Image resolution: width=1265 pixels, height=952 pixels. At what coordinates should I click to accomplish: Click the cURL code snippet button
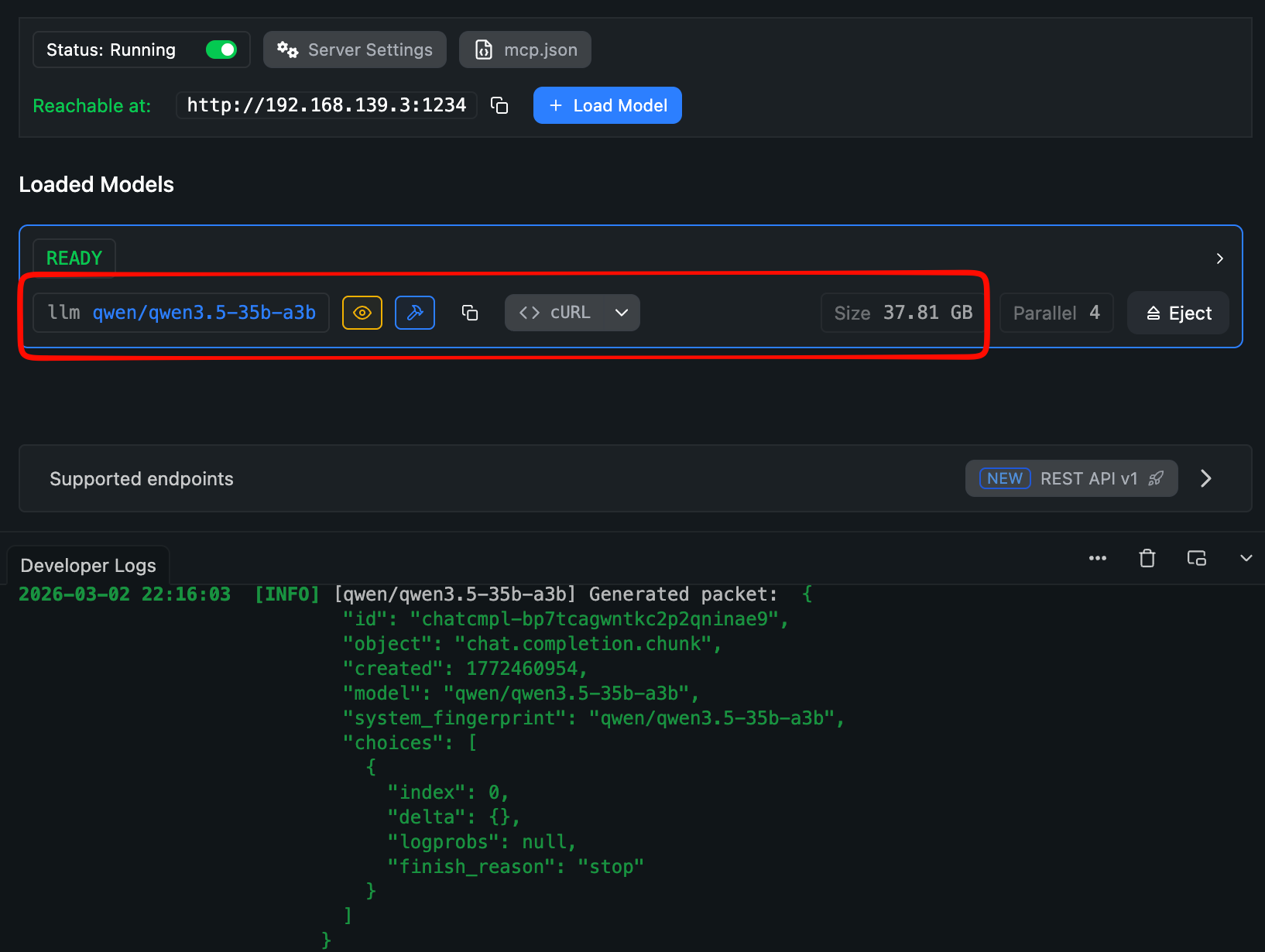point(554,313)
